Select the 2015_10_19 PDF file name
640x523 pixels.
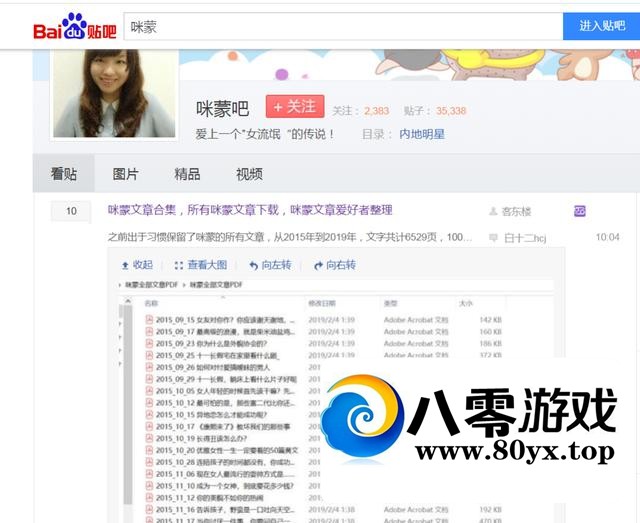coord(201,438)
